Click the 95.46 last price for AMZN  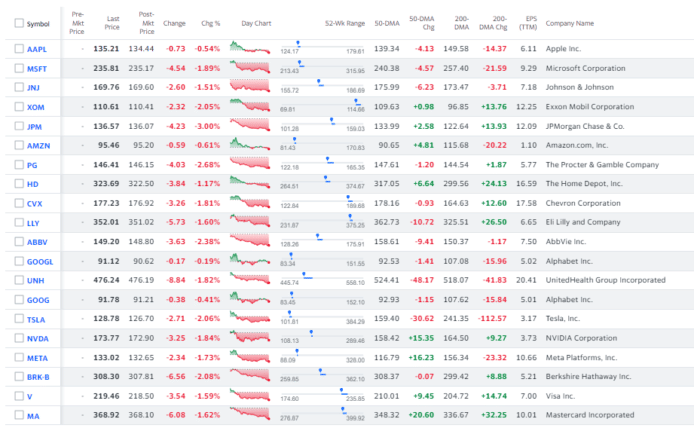[x=108, y=145]
